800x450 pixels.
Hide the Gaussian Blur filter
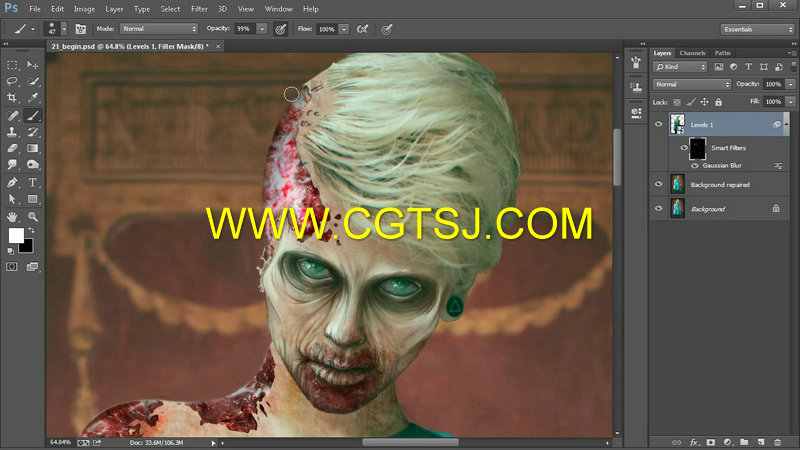tap(694, 166)
